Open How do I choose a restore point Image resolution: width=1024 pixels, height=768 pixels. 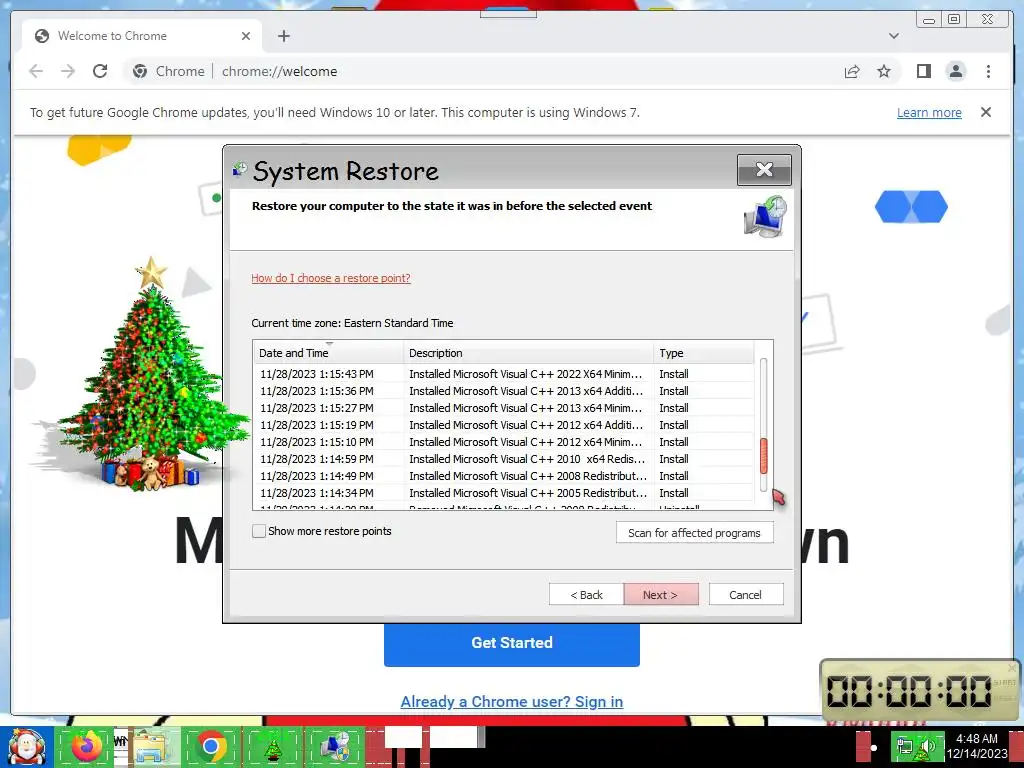[331, 278]
